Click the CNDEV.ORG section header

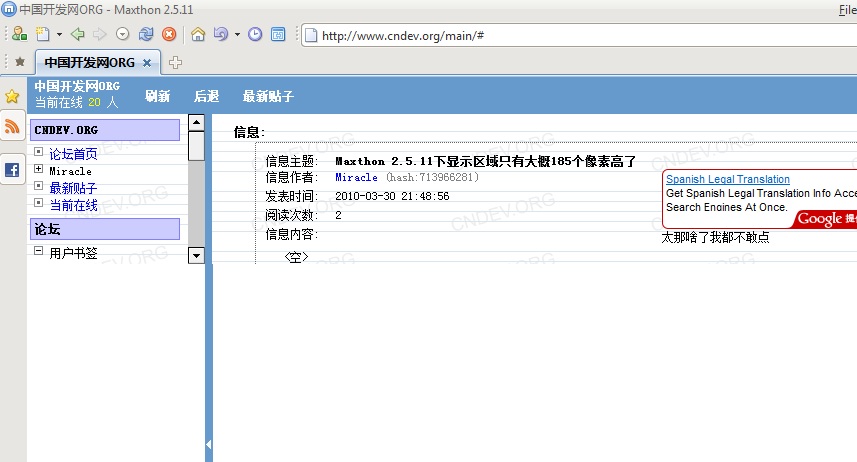[x=105, y=130]
